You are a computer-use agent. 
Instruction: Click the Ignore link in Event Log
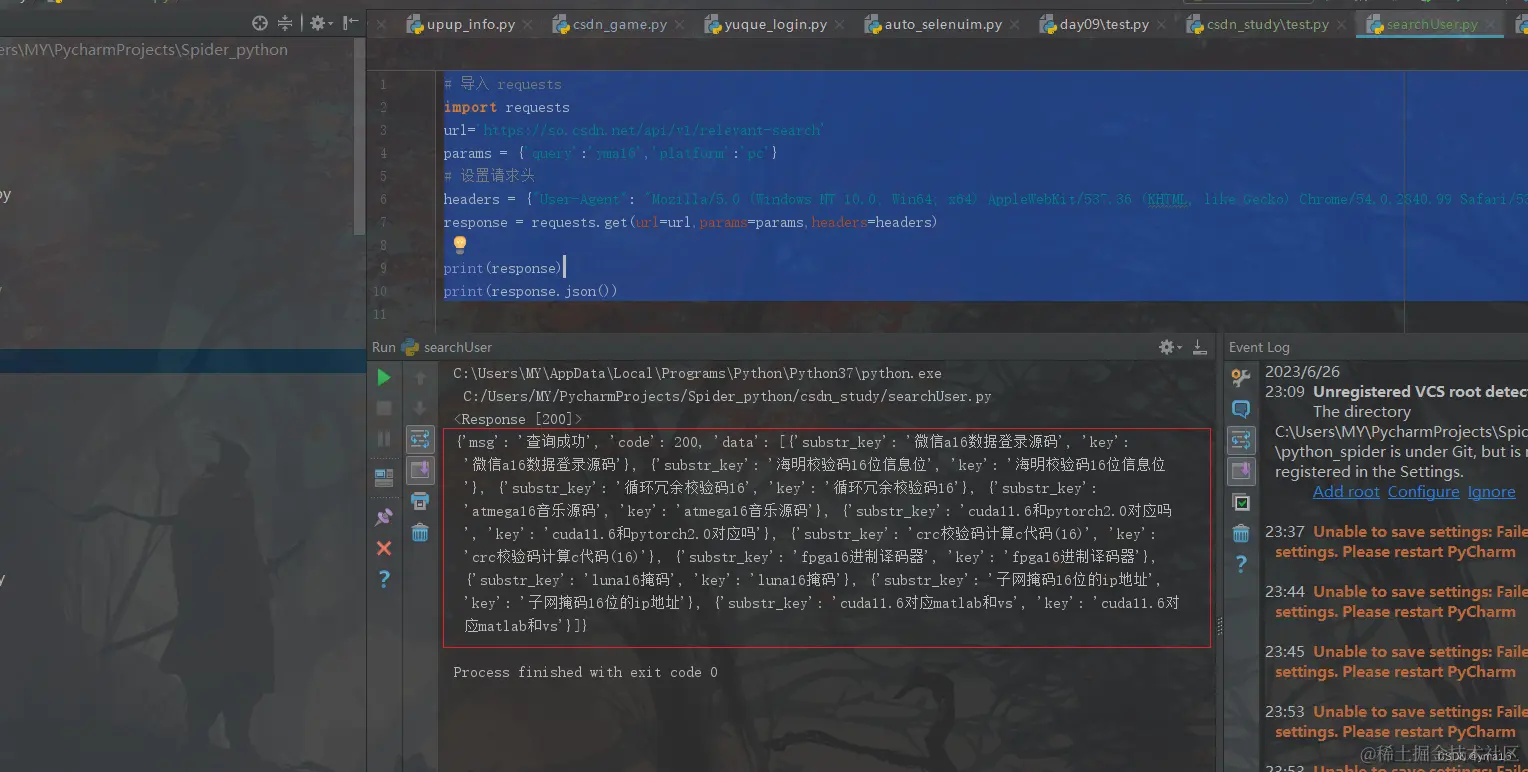click(x=1491, y=492)
